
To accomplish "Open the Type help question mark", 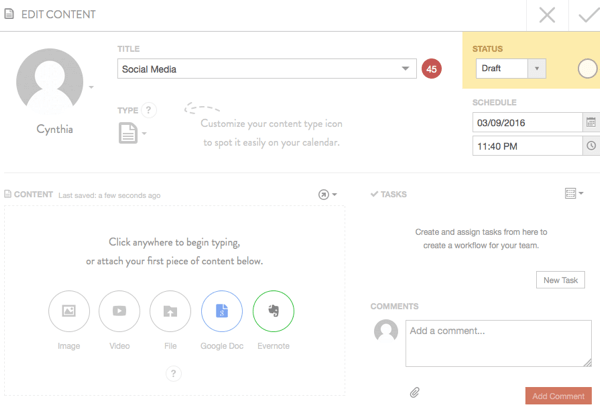I will (x=148, y=110).
